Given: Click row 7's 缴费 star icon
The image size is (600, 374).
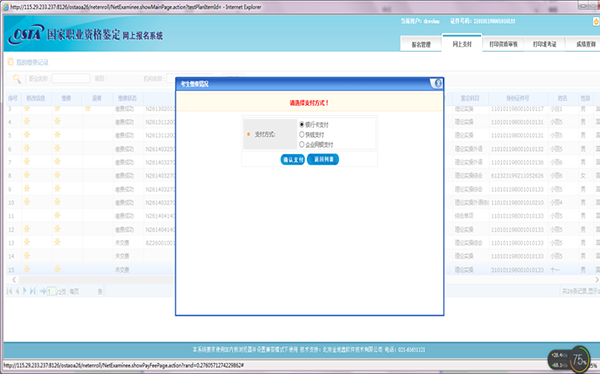Looking at the screenshot, I should 57,162.
